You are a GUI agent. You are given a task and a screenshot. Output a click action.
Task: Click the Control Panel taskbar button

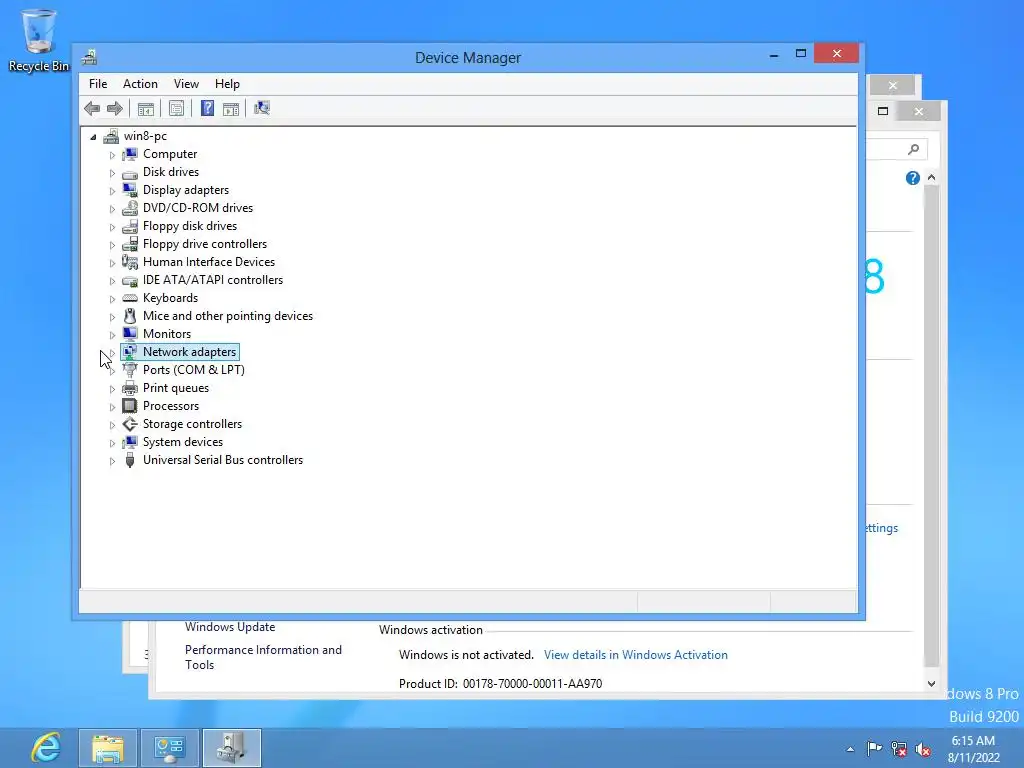[x=170, y=748]
